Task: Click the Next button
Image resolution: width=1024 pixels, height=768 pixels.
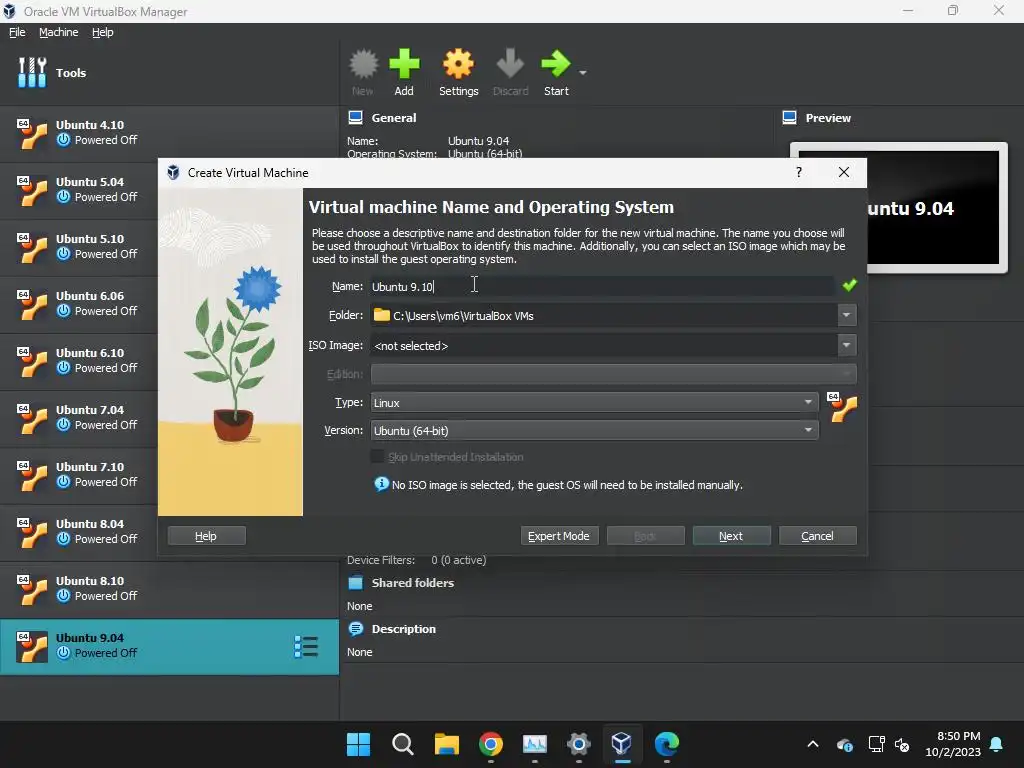Action: click(x=731, y=536)
